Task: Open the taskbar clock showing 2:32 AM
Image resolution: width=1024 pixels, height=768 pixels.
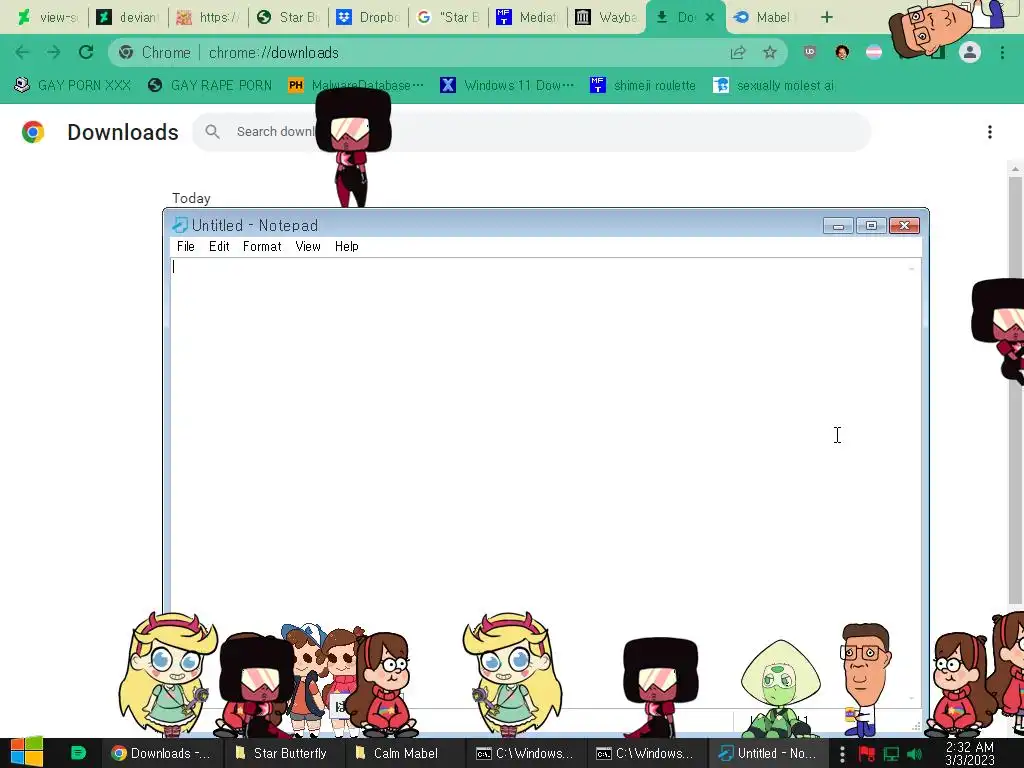Action: pyautogui.click(x=970, y=754)
